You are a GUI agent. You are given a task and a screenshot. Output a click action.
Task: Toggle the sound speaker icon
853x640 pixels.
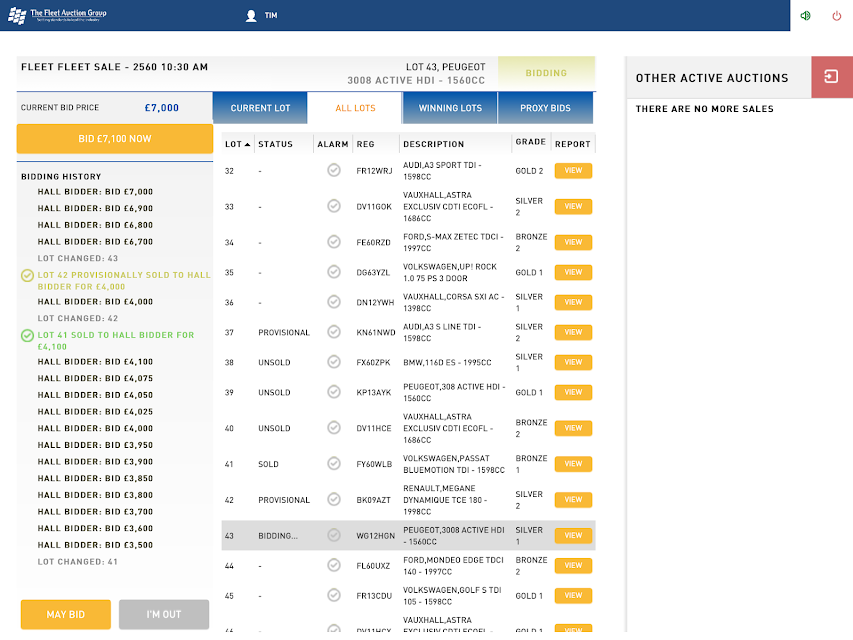[x=805, y=15]
